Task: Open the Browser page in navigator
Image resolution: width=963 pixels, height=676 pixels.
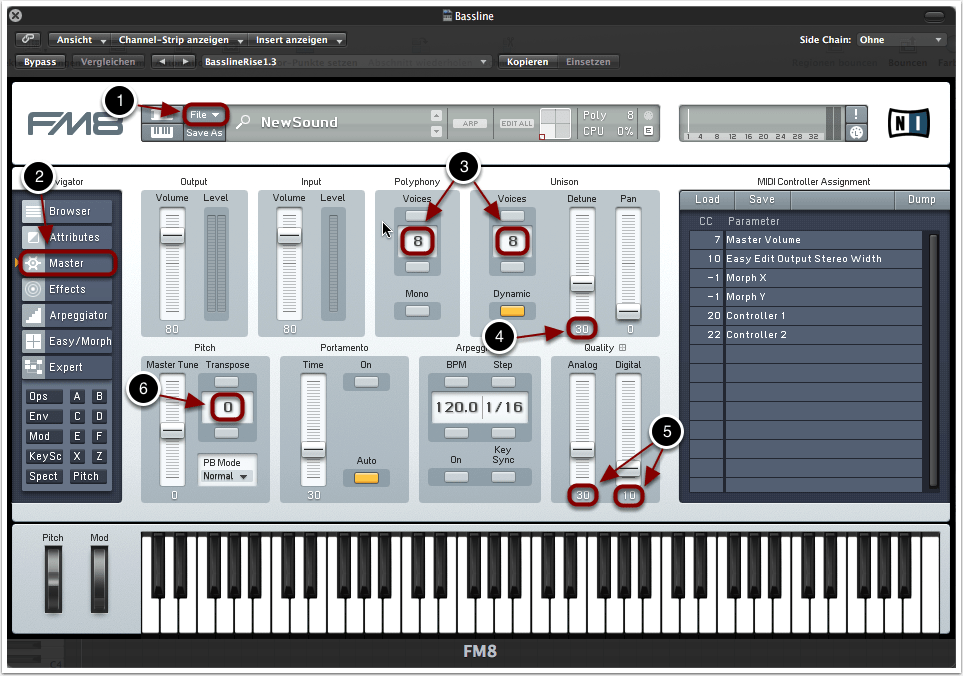Action: [67, 211]
